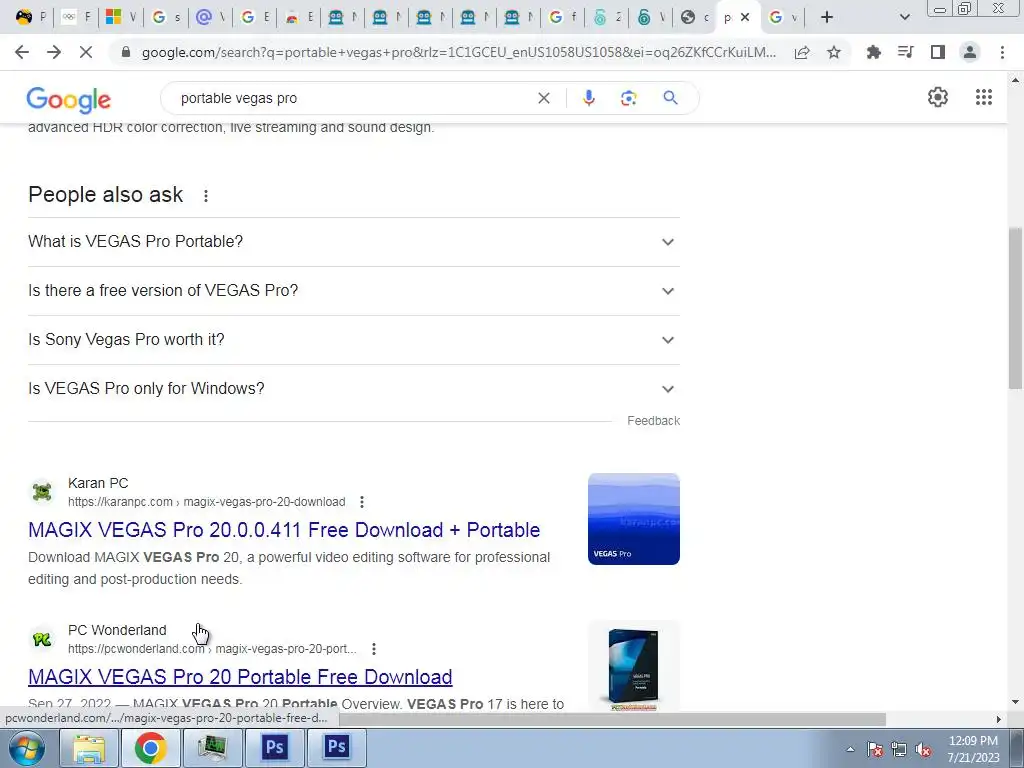Submit search using the magnifier icon
1024x768 pixels.
pos(670,98)
